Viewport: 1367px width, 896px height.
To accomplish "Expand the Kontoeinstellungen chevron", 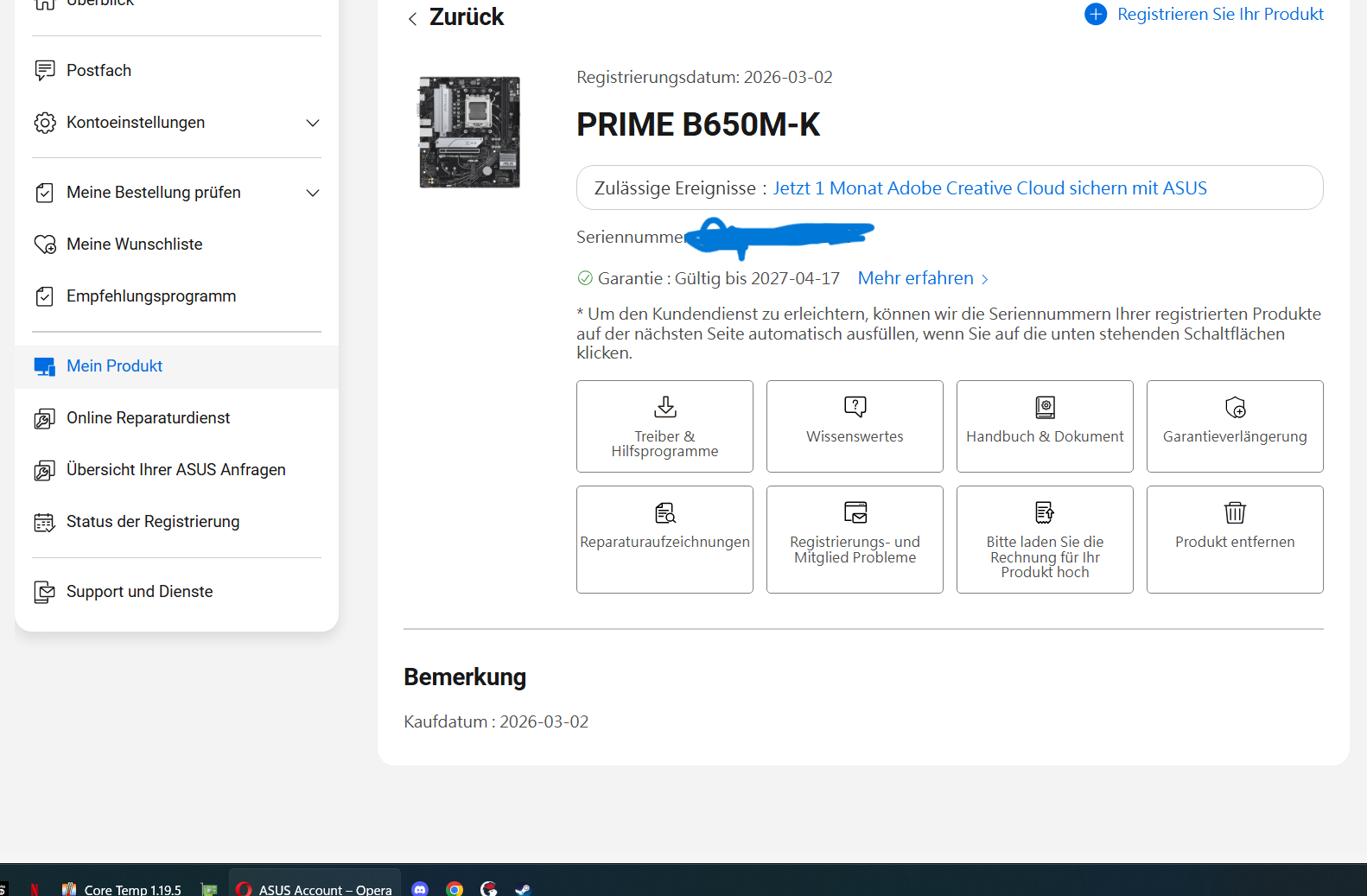I will (313, 123).
